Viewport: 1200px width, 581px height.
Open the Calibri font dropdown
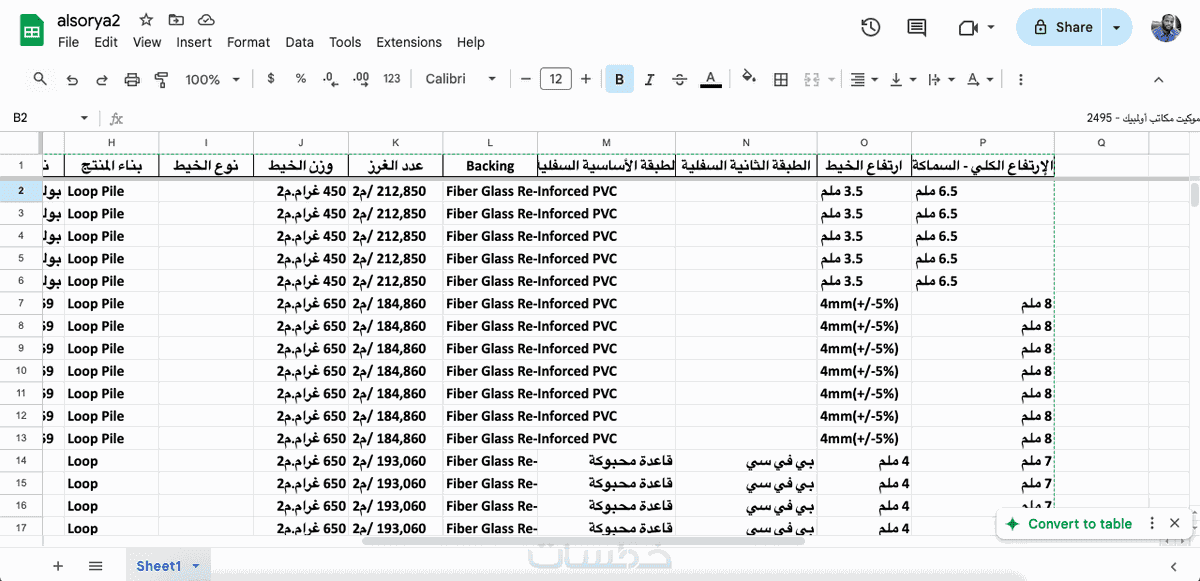coord(461,79)
